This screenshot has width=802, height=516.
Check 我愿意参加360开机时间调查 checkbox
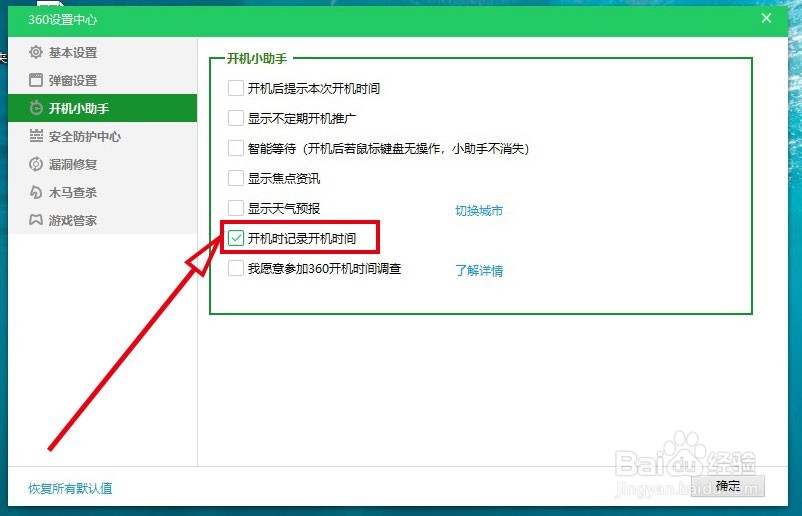pos(236,268)
